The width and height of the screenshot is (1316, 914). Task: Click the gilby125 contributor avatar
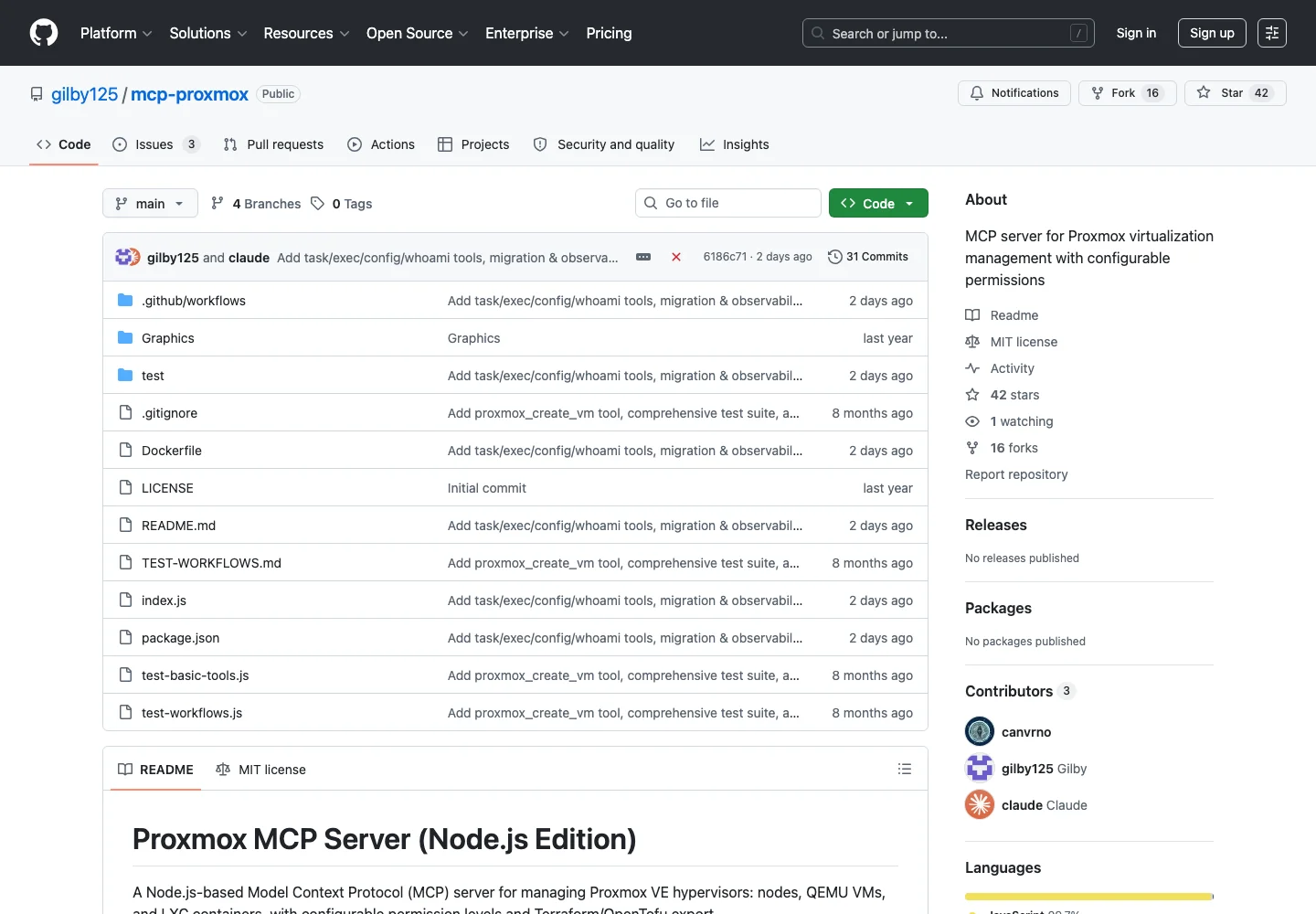coord(980,768)
